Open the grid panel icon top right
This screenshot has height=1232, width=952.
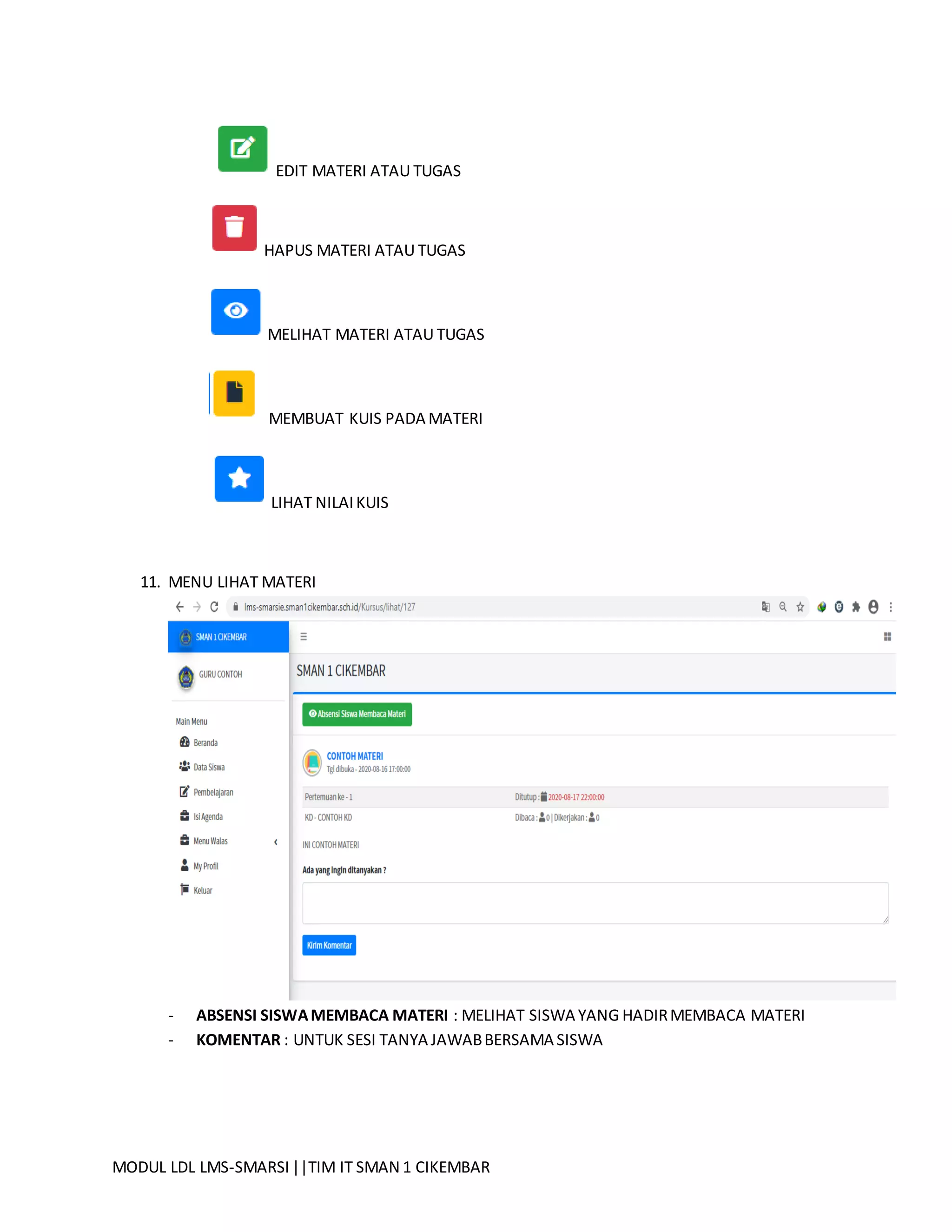(887, 637)
